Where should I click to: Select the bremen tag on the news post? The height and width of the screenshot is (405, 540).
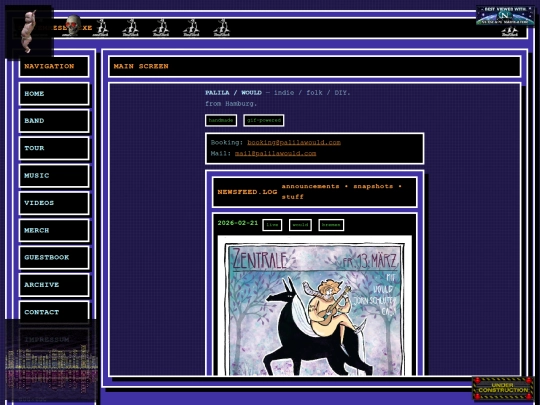[331, 225]
